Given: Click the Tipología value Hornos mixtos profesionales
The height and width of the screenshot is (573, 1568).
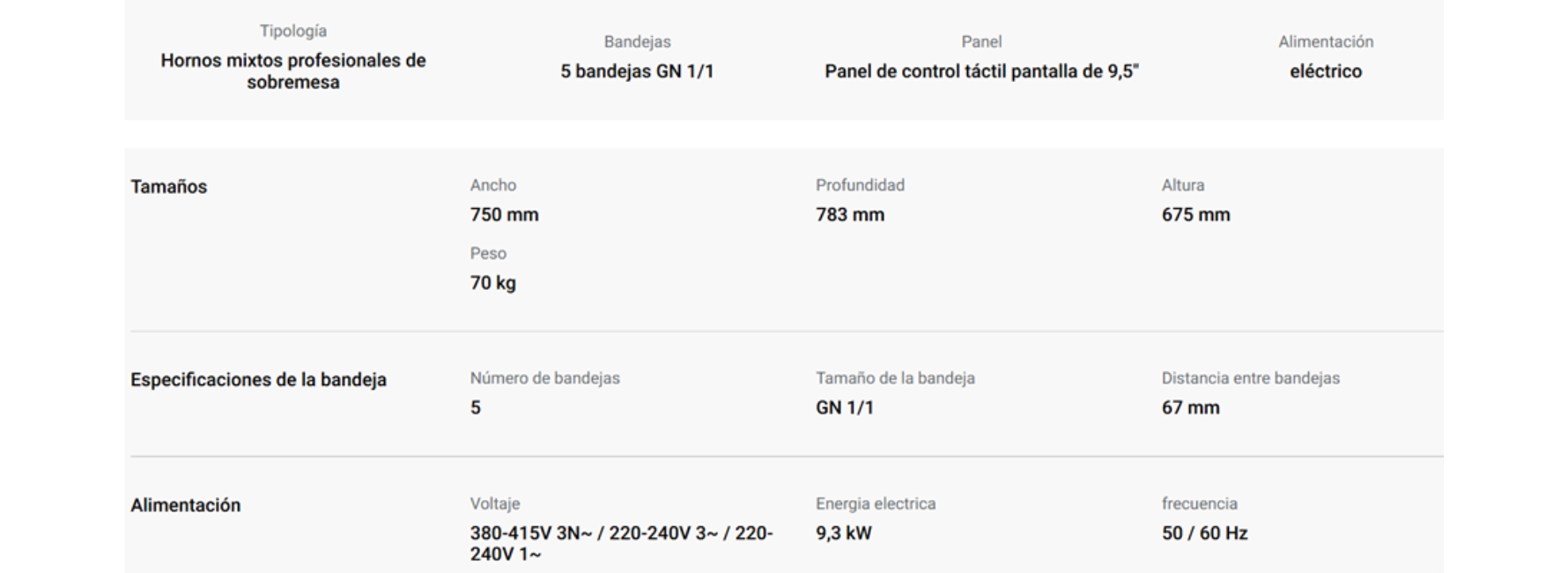Looking at the screenshot, I should click(x=293, y=71).
